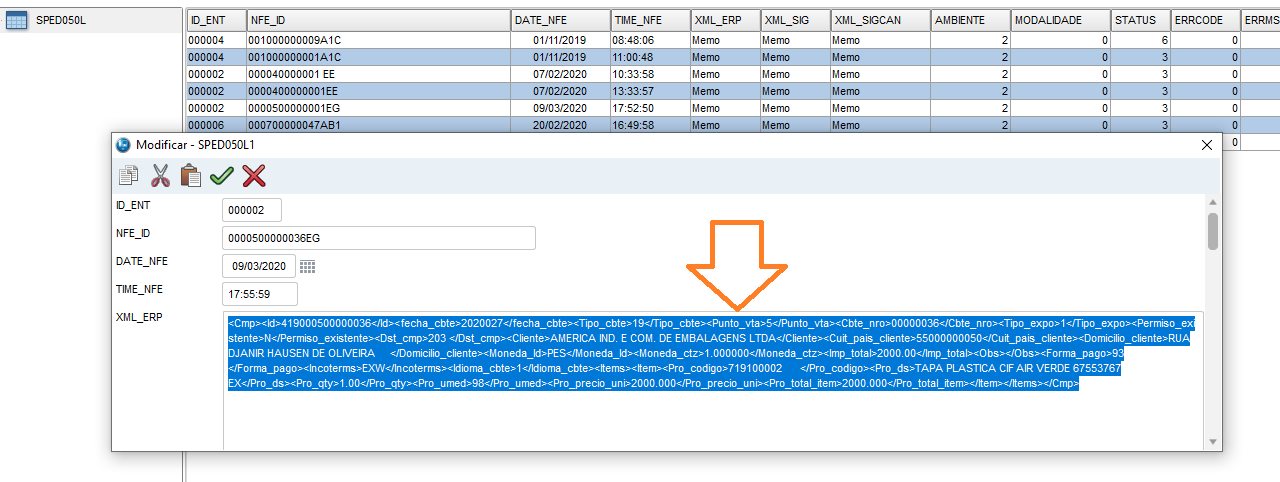Sort by the NFE_ID column header

378,20
